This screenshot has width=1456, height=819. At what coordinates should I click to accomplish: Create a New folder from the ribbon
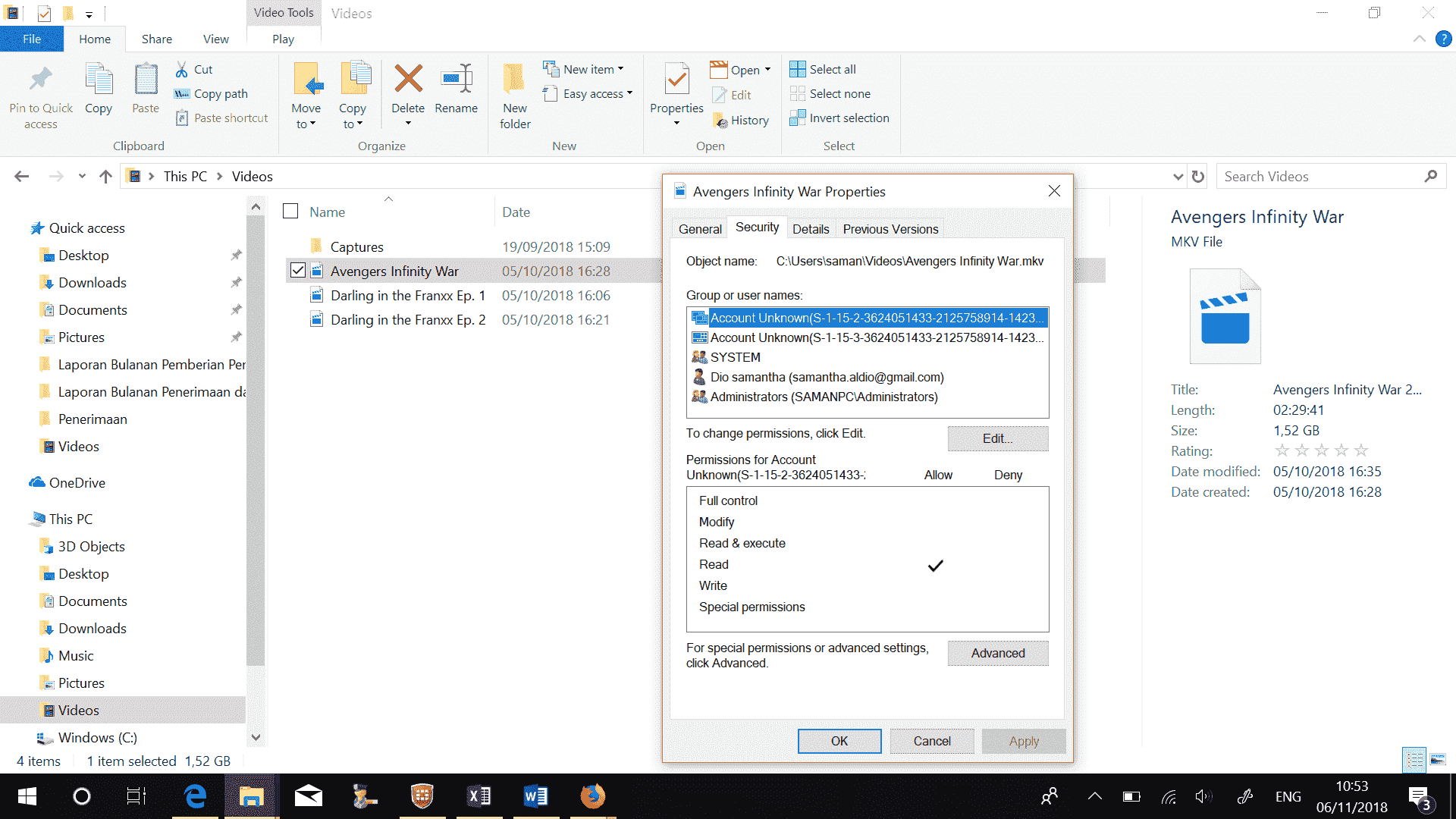pos(515,96)
